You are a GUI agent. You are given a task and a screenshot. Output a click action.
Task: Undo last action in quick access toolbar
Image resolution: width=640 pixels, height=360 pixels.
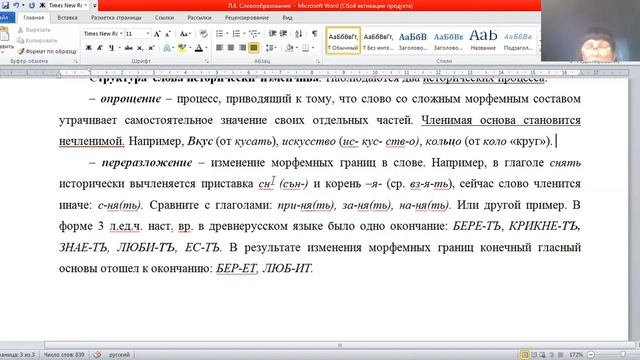(x=16, y=5)
